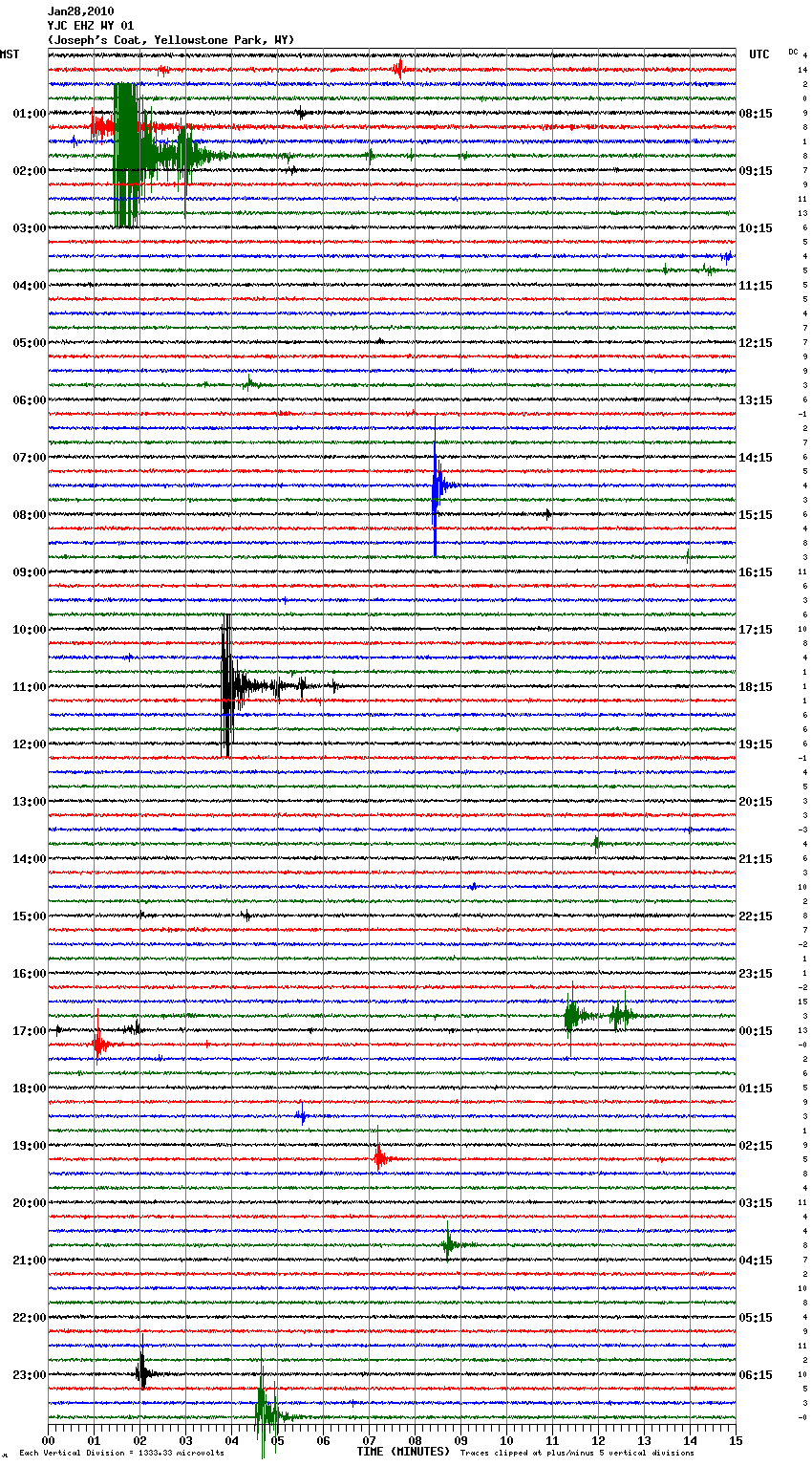
Task: Click the red event on the second trace at top
Action: [x=399, y=69]
